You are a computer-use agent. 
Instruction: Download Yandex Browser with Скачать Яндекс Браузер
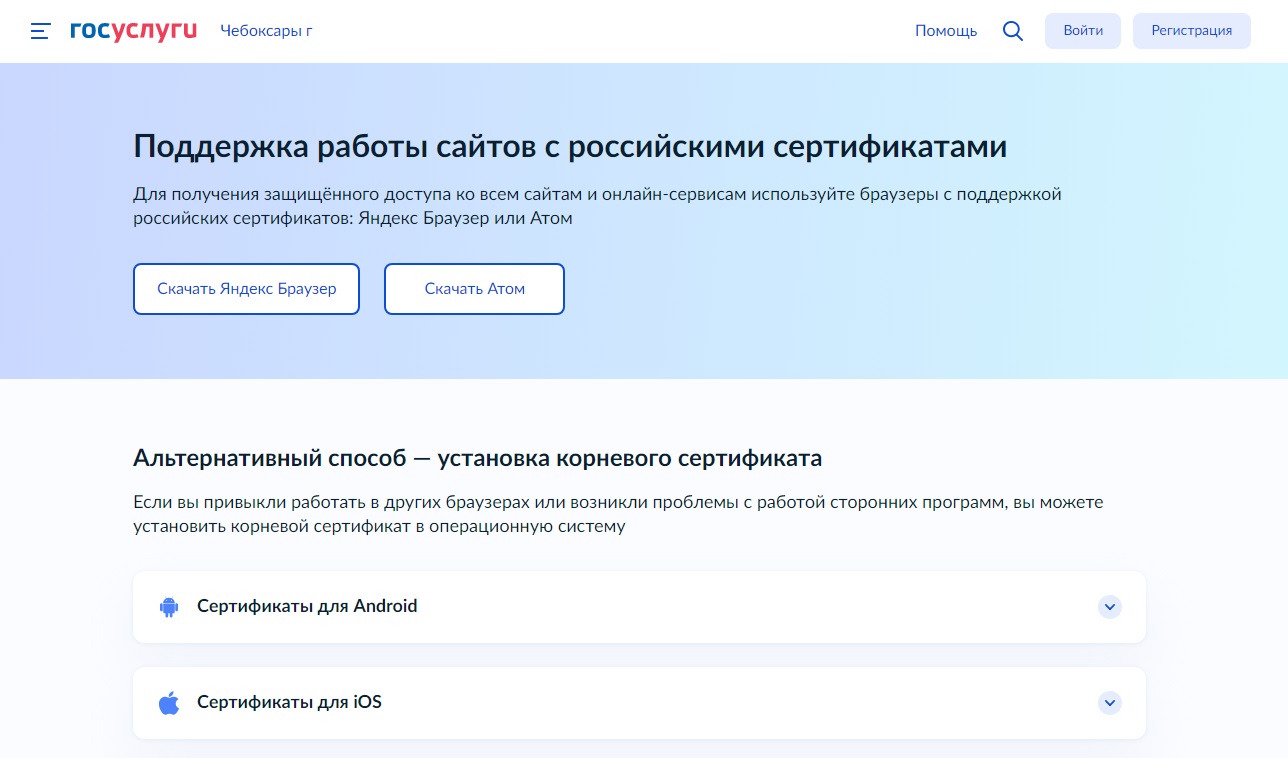click(246, 289)
